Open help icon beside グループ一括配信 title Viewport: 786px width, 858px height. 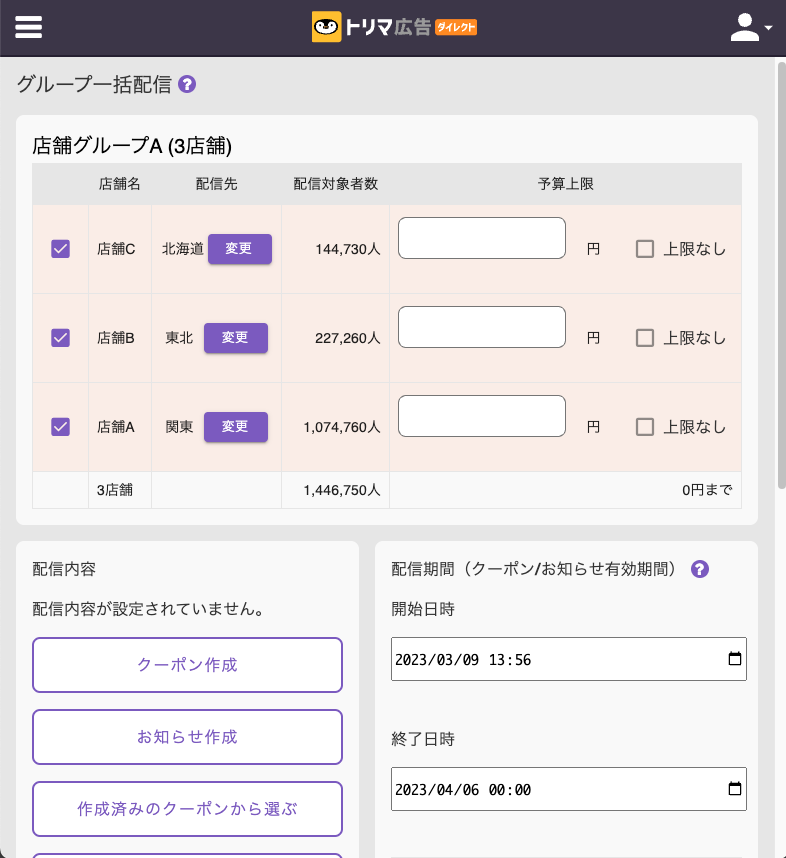(187, 84)
